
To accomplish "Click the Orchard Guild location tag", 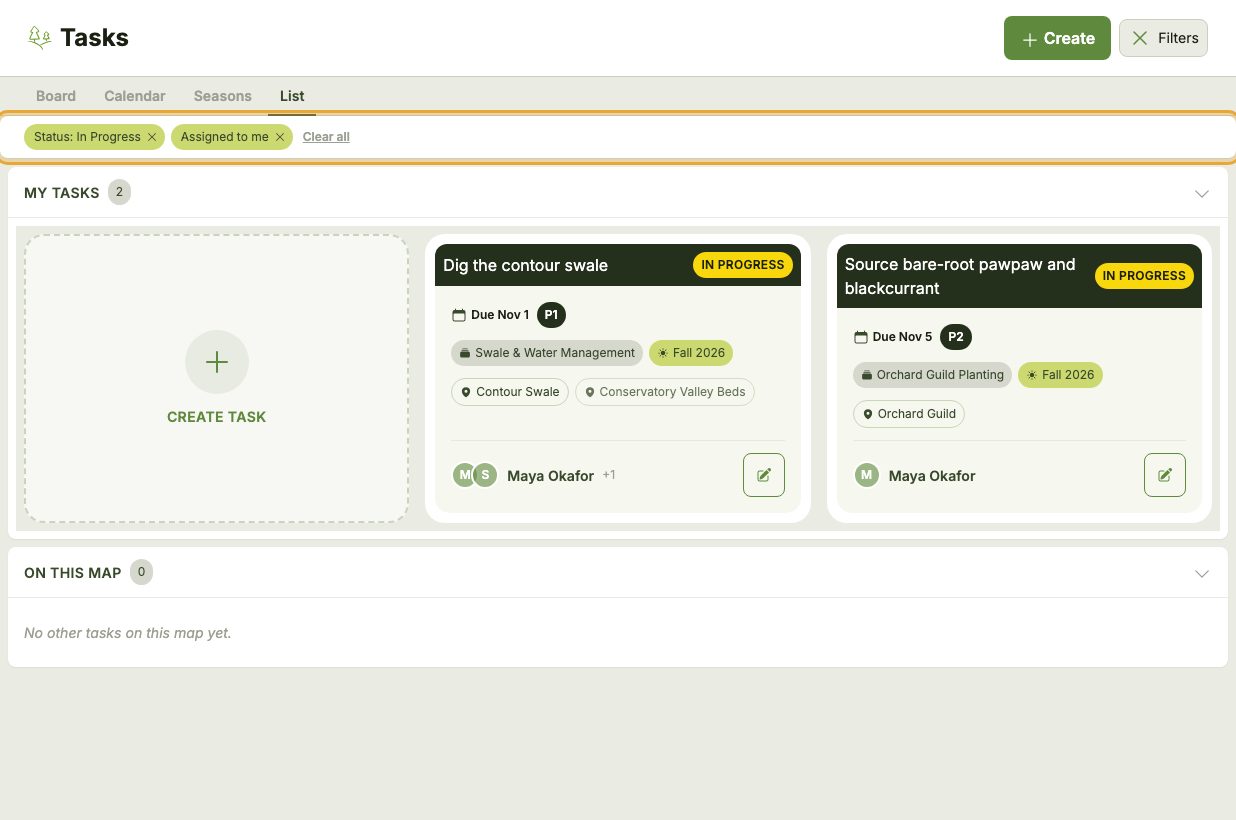I will click(909, 414).
